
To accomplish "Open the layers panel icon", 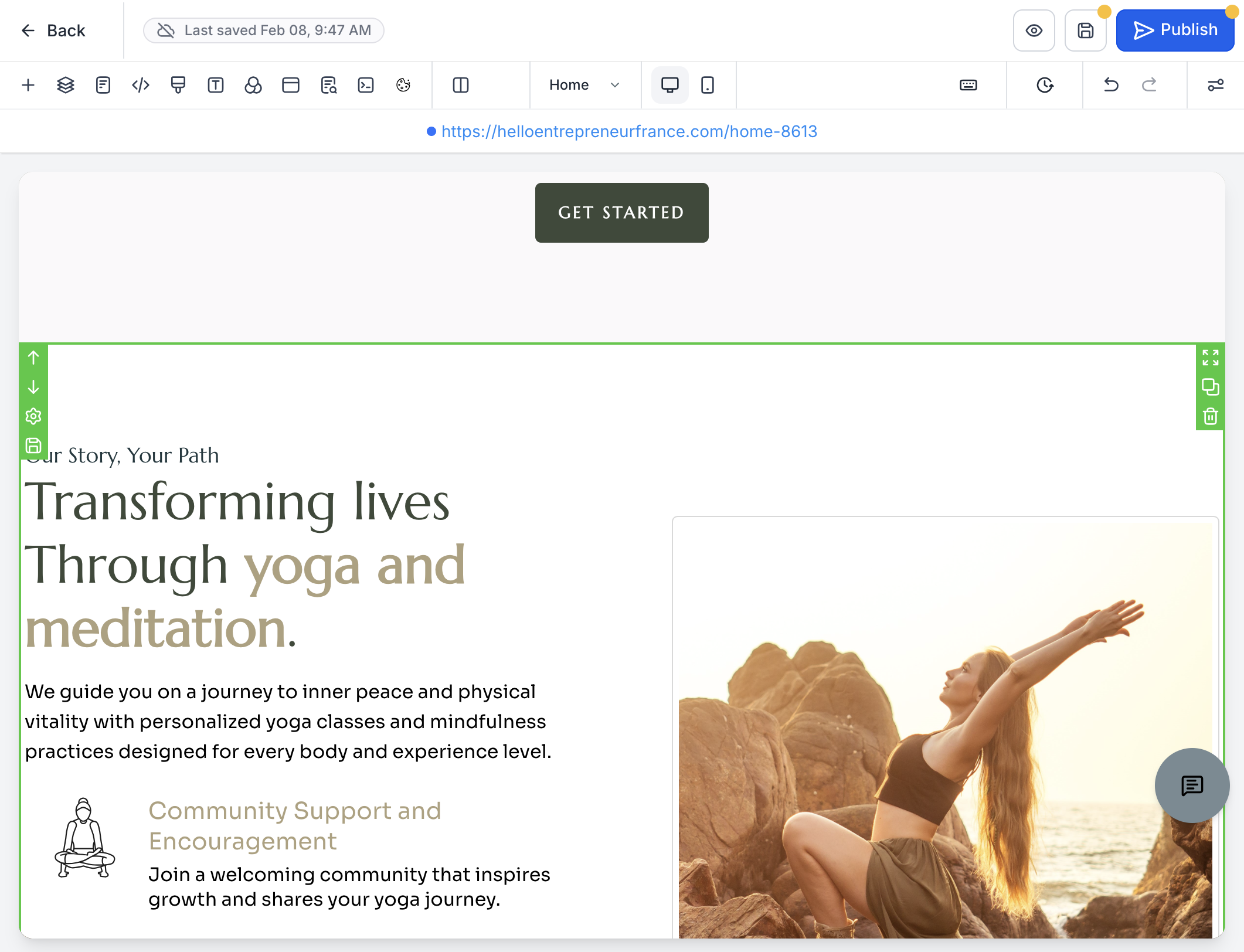I will pyautogui.click(x=66, y=86).
